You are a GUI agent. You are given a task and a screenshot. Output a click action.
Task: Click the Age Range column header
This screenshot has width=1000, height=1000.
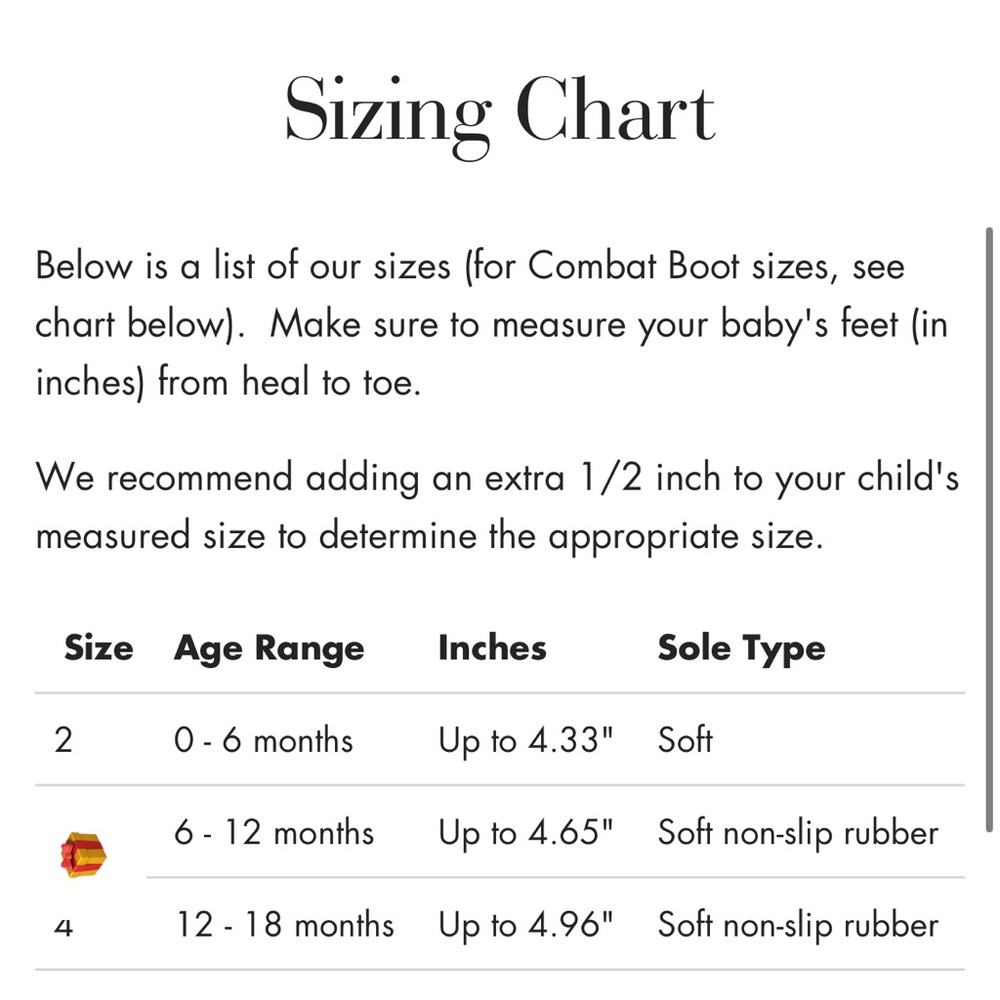tap(269, 649)
